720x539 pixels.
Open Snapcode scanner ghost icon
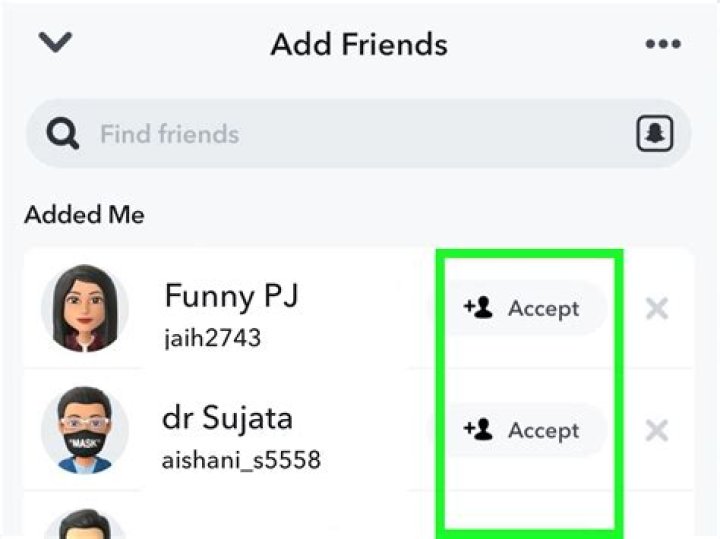654,134
